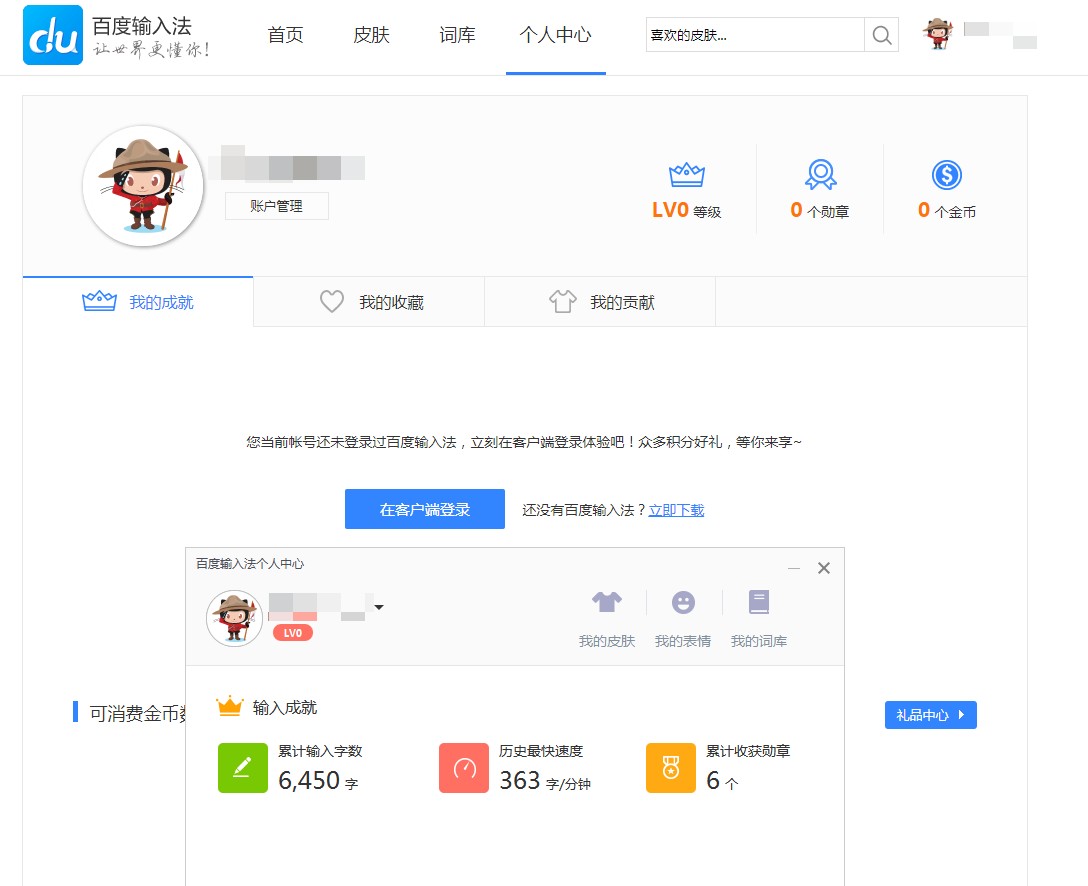This screenshot has width=1088, height=886.
Task: Click the 可消费金币 section heading
Action: [x=139, y=713]
